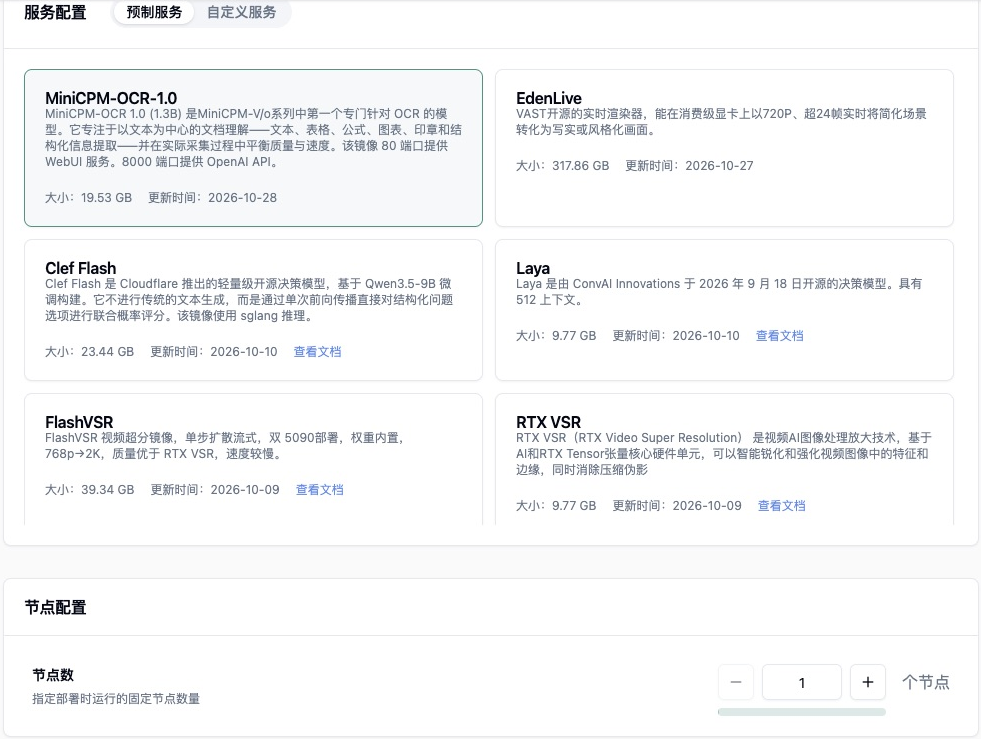Switch to the 预制服务 tab
This screenshot has height=739, width=981.
point(154,13)
